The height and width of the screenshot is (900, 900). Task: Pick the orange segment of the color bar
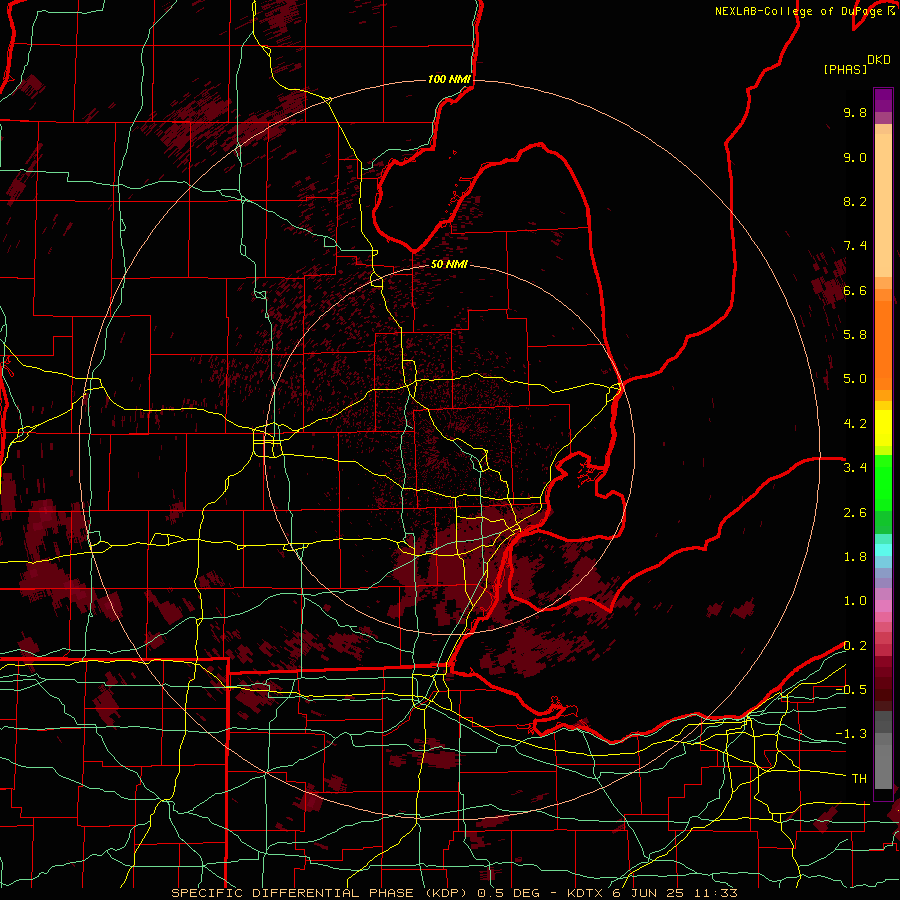[x=883, y=343]
